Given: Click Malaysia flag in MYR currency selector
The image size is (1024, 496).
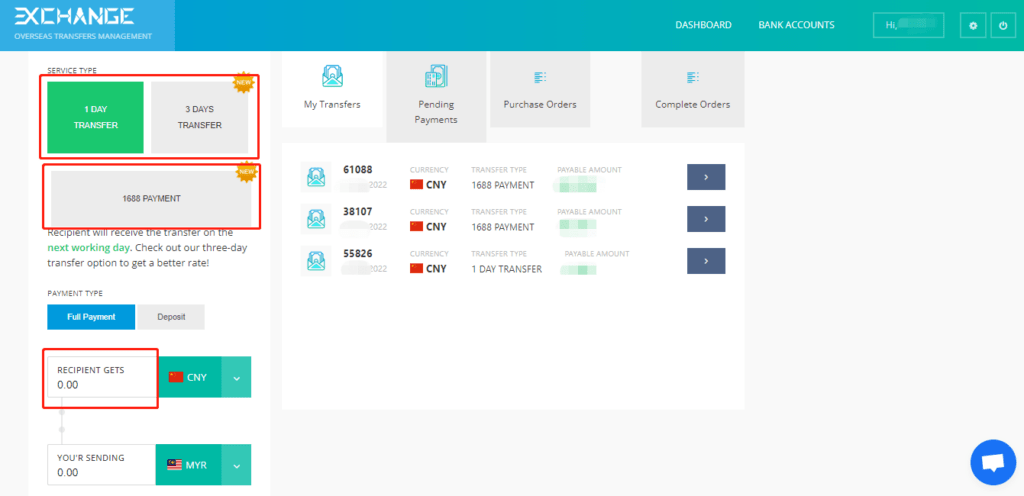Looking at the screenshot, I should 174,465.
